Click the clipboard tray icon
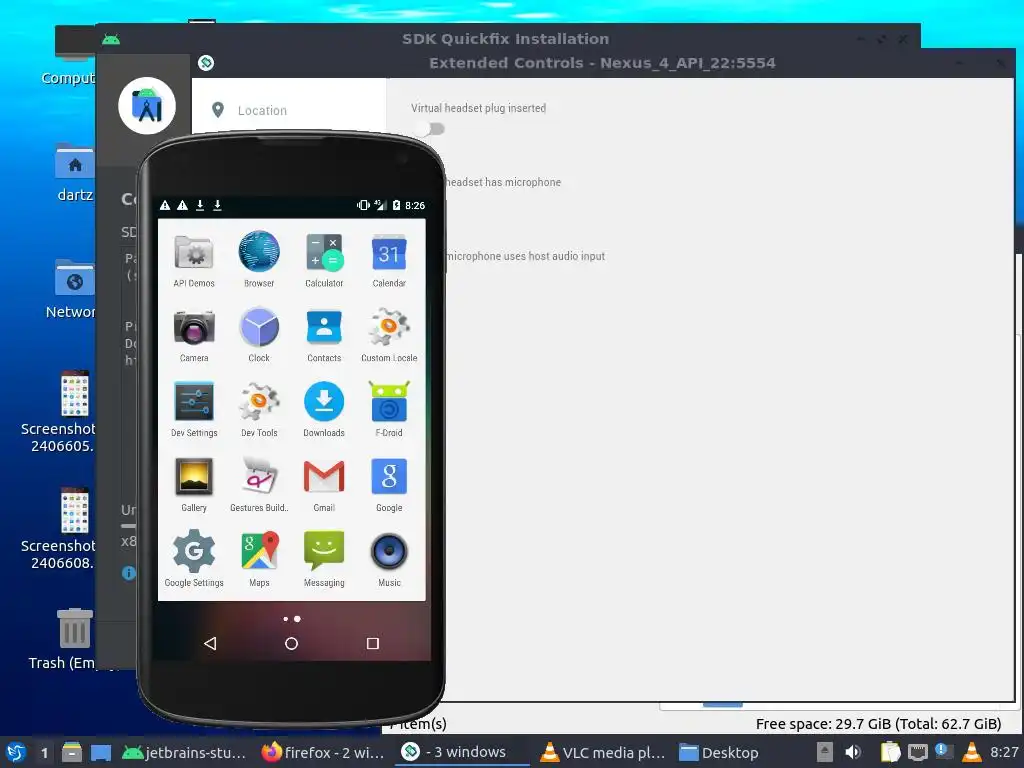 [x=889, y=752]
